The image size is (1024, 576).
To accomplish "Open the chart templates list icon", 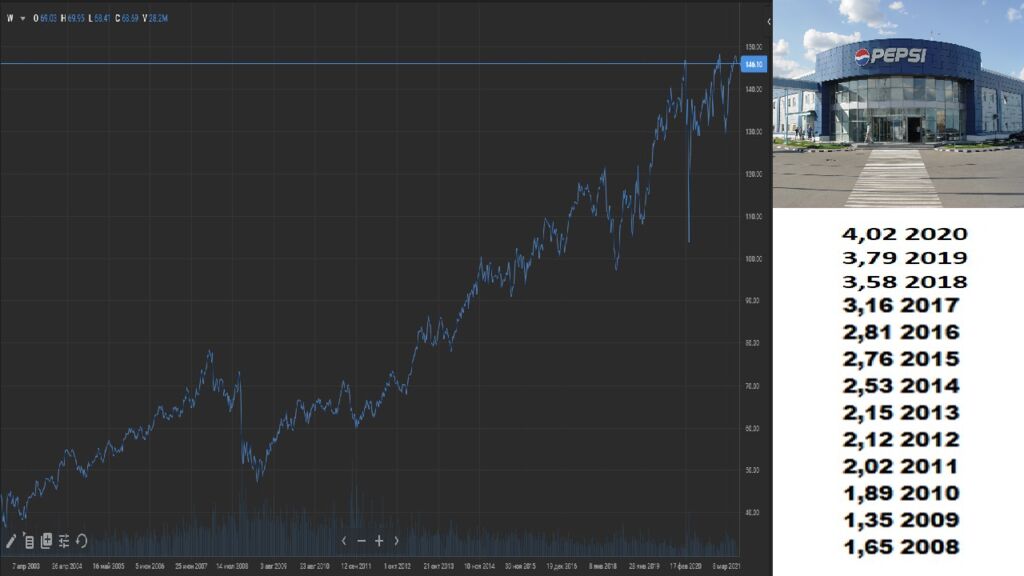I will coord(29,541).
